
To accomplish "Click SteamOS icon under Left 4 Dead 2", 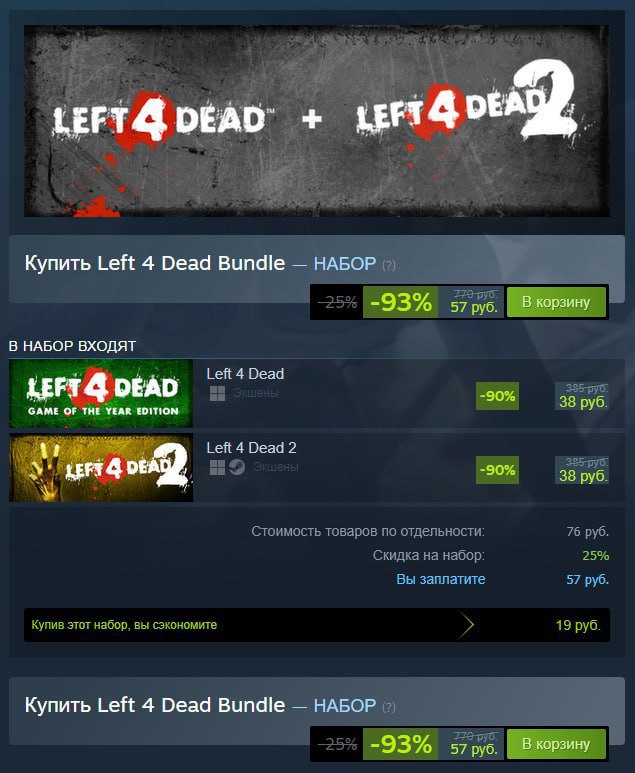I will pyautogui.click(x=237, y=467).
